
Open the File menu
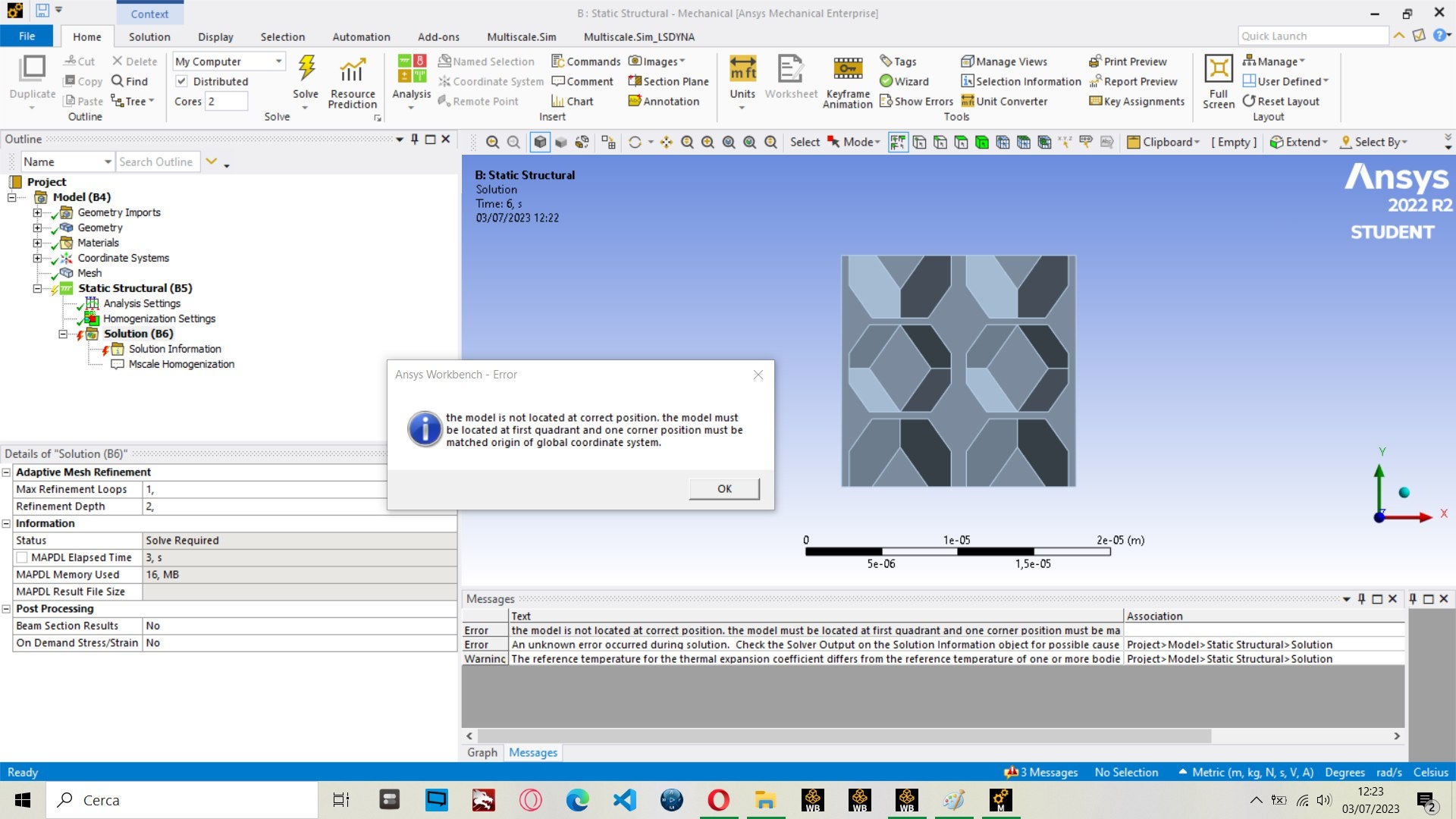tap(27, 36)
